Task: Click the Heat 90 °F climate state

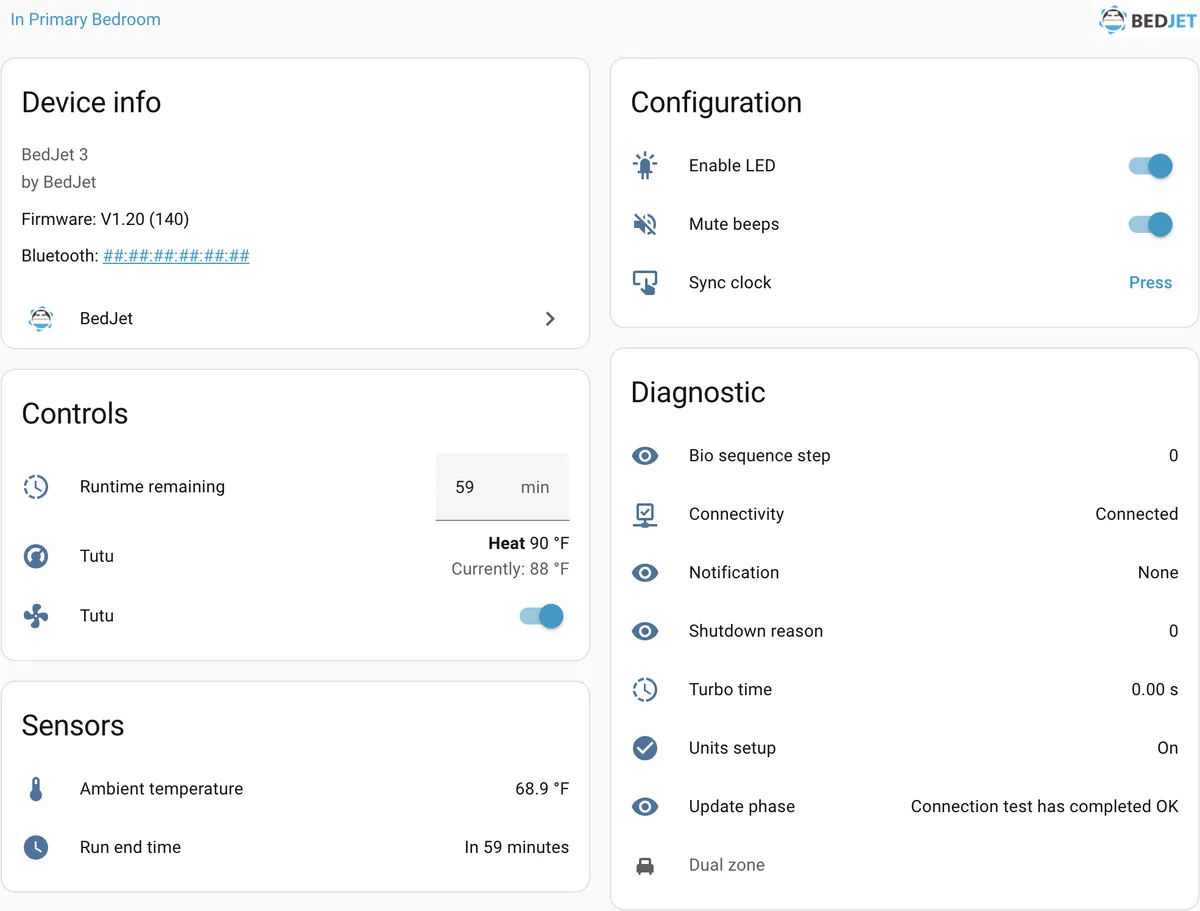Action: [x=528, y=543]
